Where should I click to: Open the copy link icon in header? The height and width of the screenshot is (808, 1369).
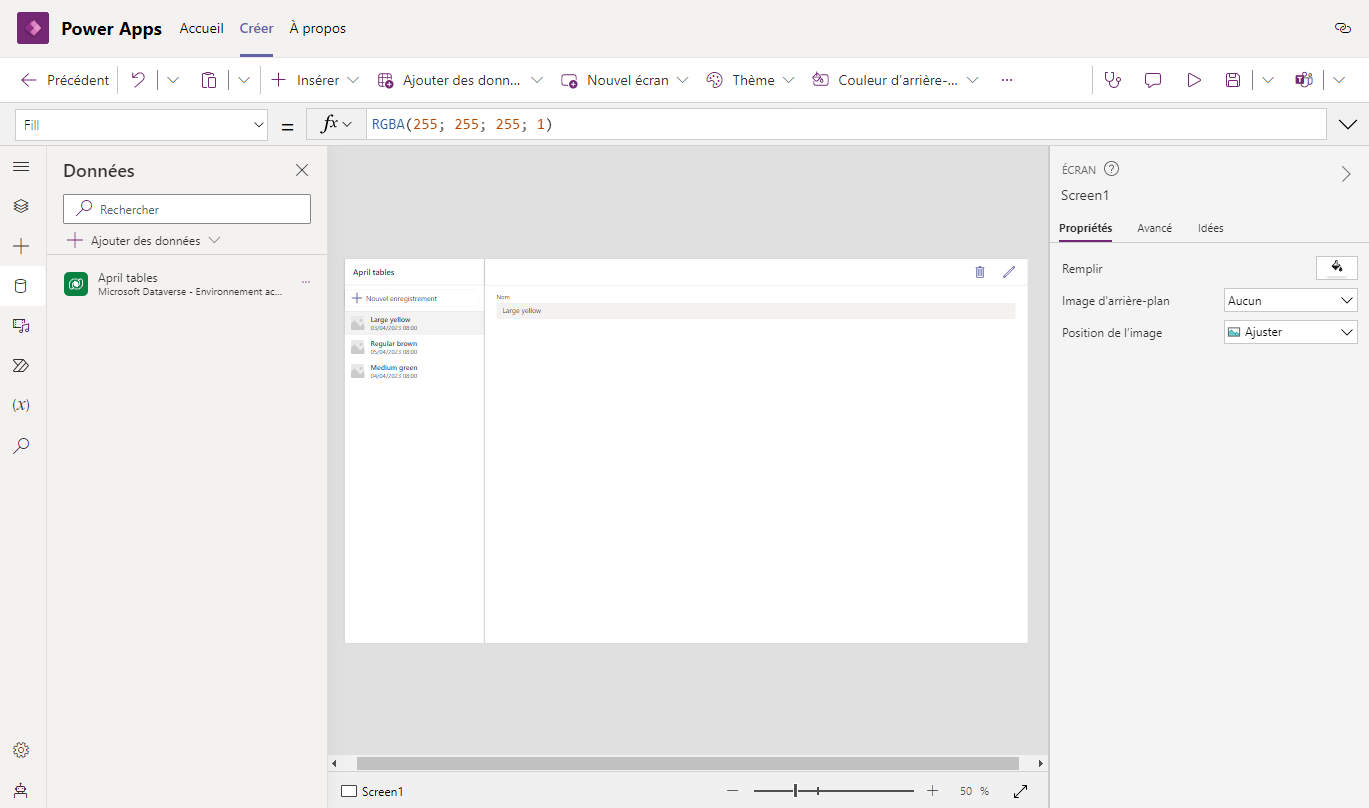(1343, 28)
